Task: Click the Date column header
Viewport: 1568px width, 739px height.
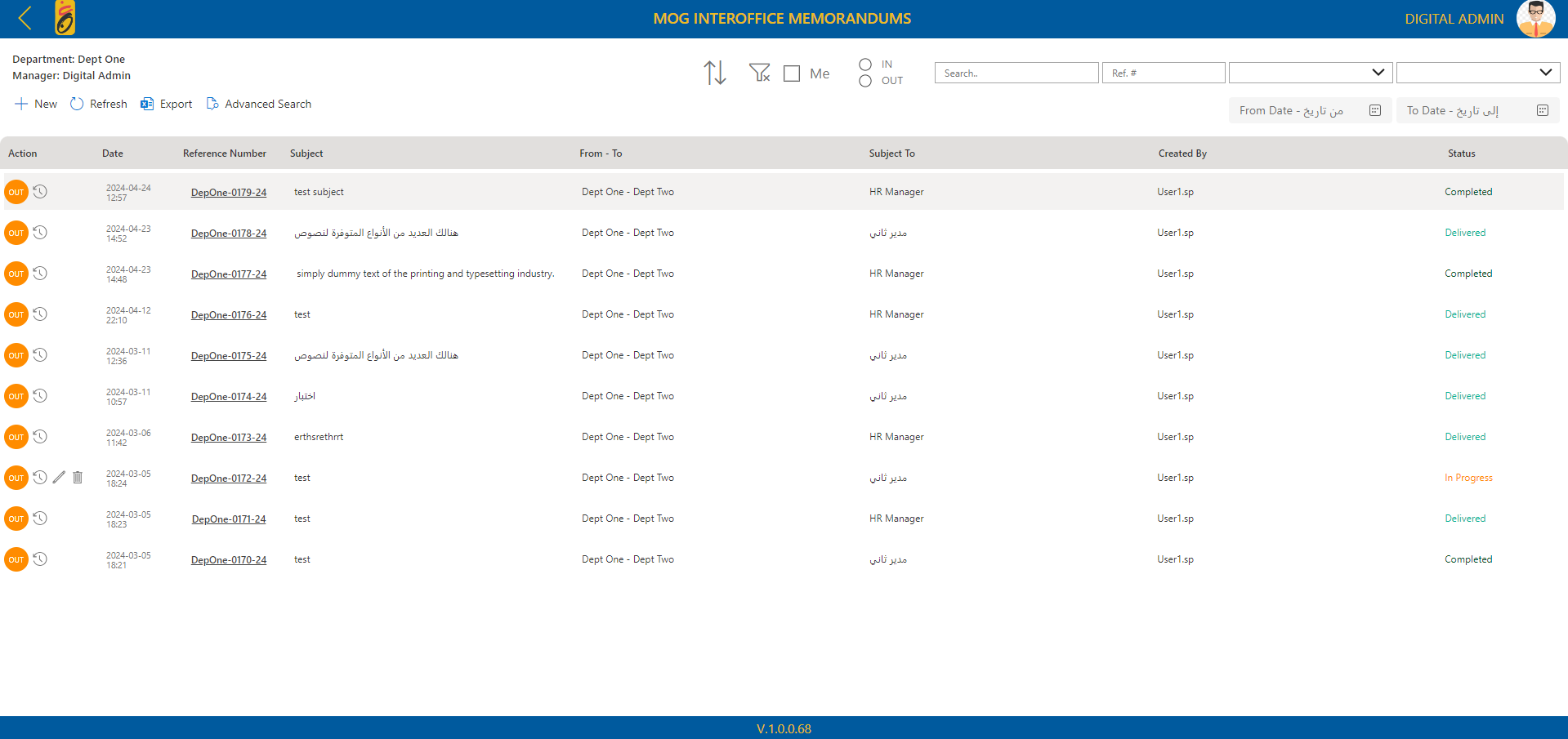Action: tap(112, 154)
